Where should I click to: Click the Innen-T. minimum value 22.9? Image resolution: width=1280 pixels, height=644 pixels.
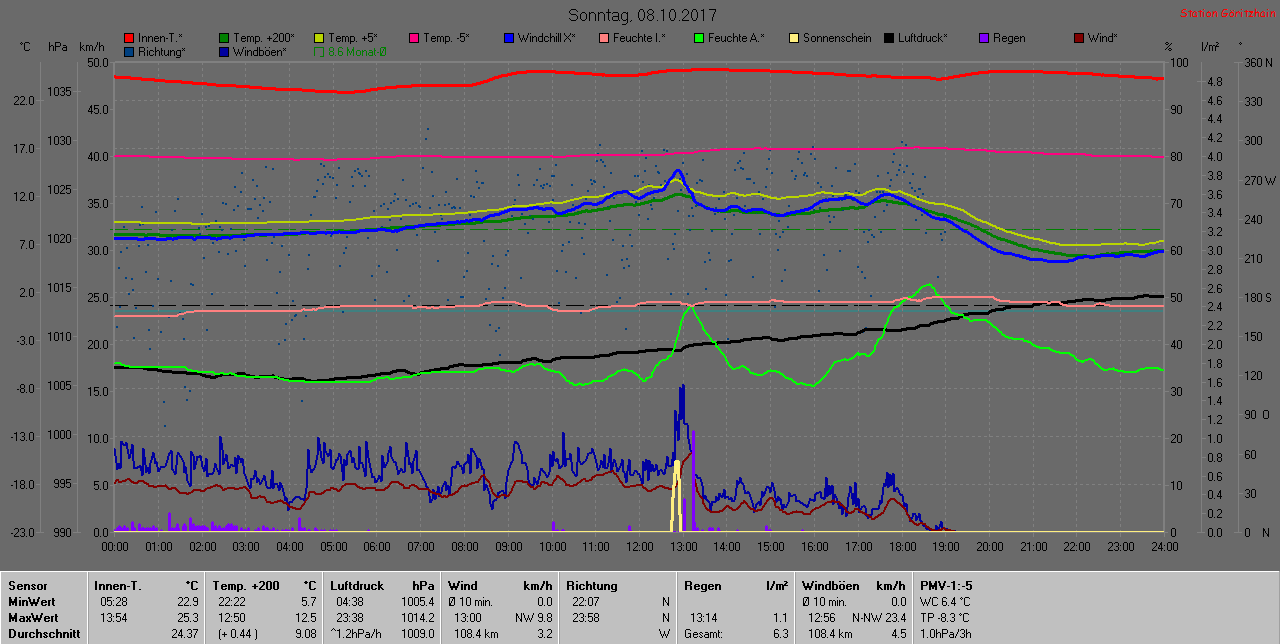pyautogui.click(x=188, y=601)
